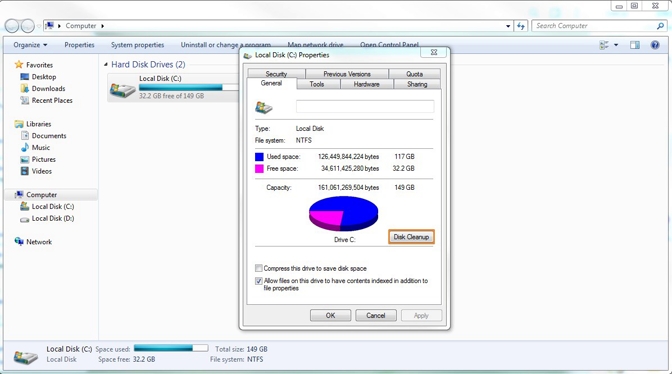This screenshot has height=374, width=672.
Task: Close the Local Disk (C:) Properties dialog
Action: point(434,52)
